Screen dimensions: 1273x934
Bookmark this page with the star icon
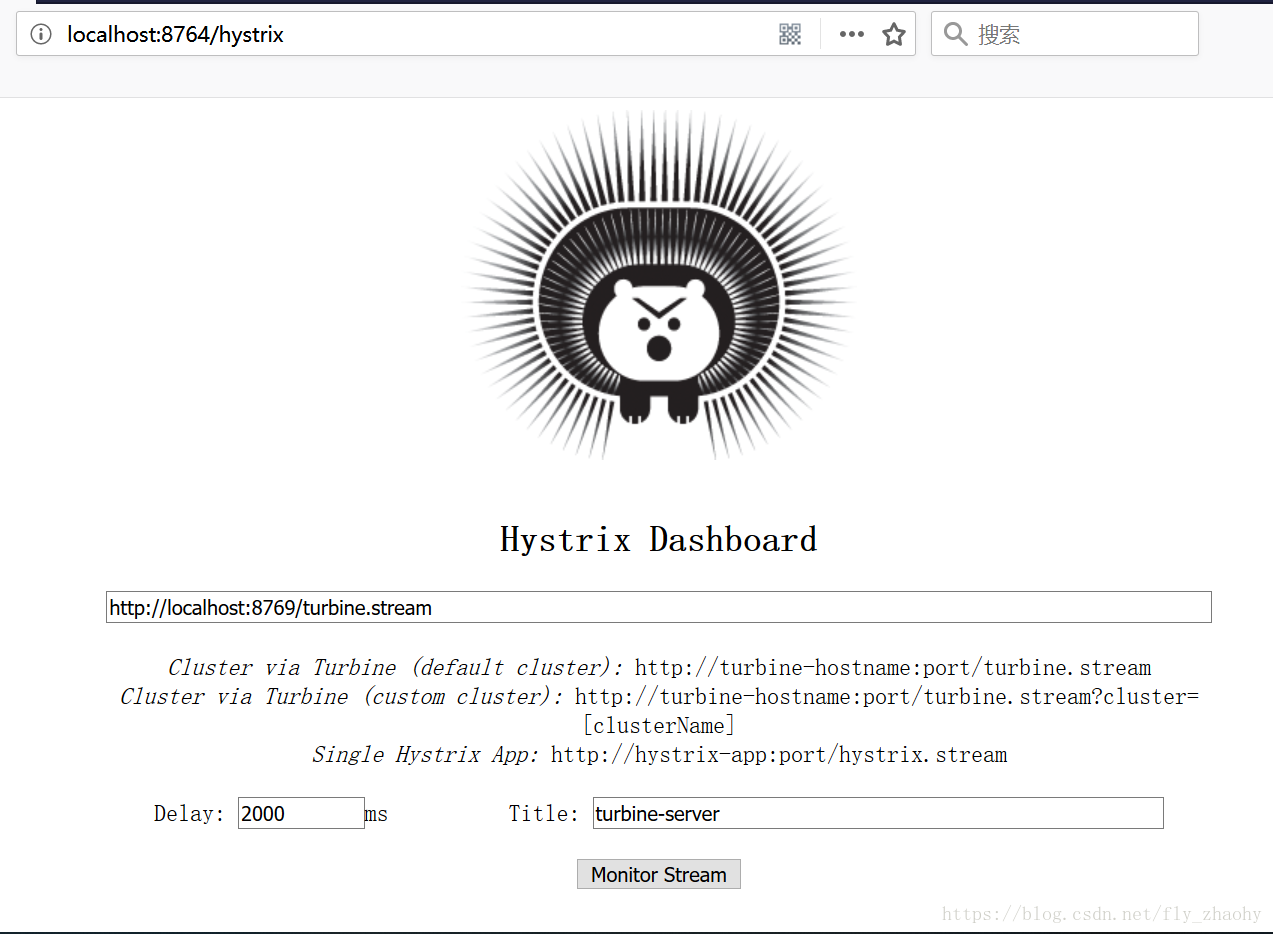click(893, 35)
